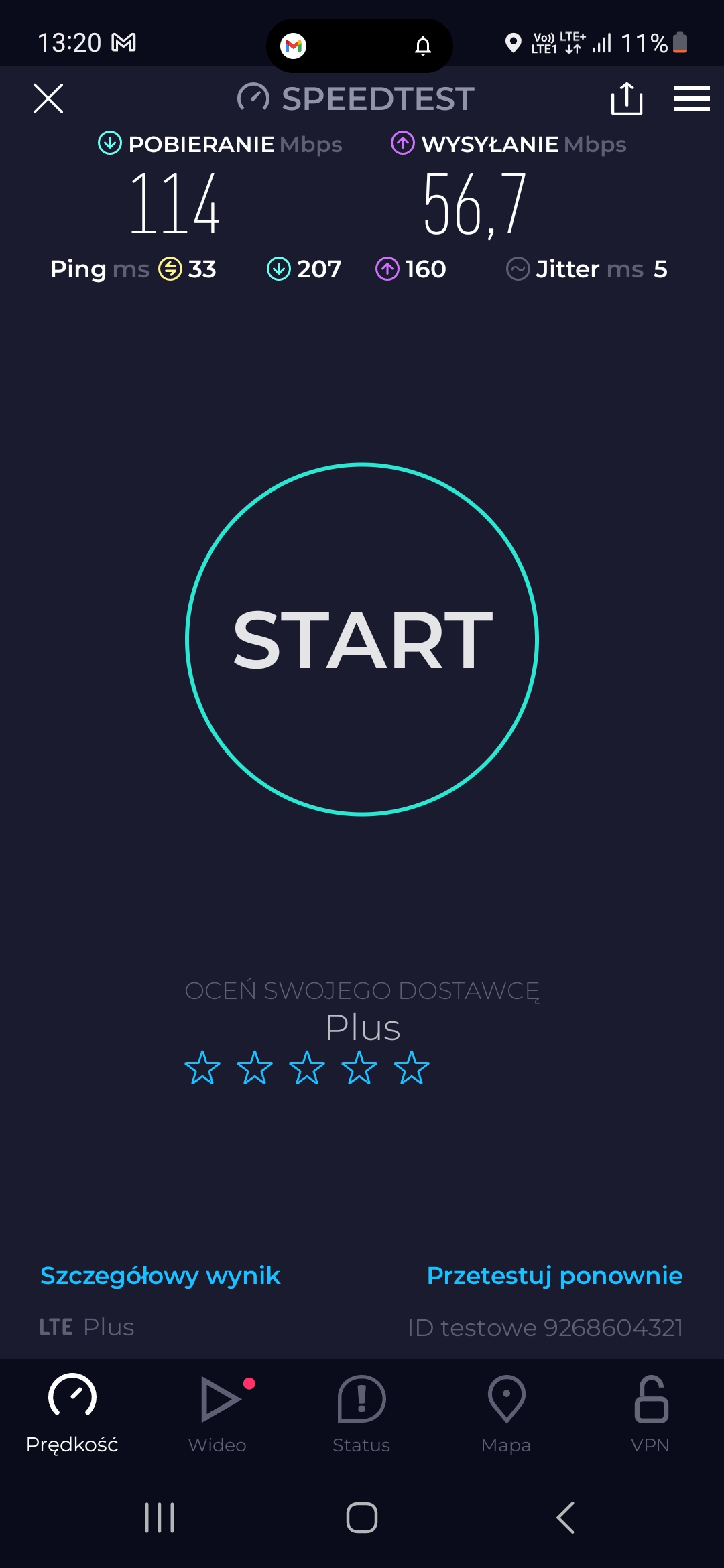
Task: Tap the download arrow icon beside POBIERANIE
Action: click(110, 143)
